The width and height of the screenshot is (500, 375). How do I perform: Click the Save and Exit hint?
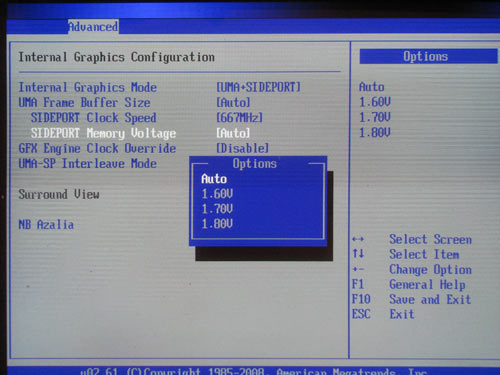coord(430,299)
